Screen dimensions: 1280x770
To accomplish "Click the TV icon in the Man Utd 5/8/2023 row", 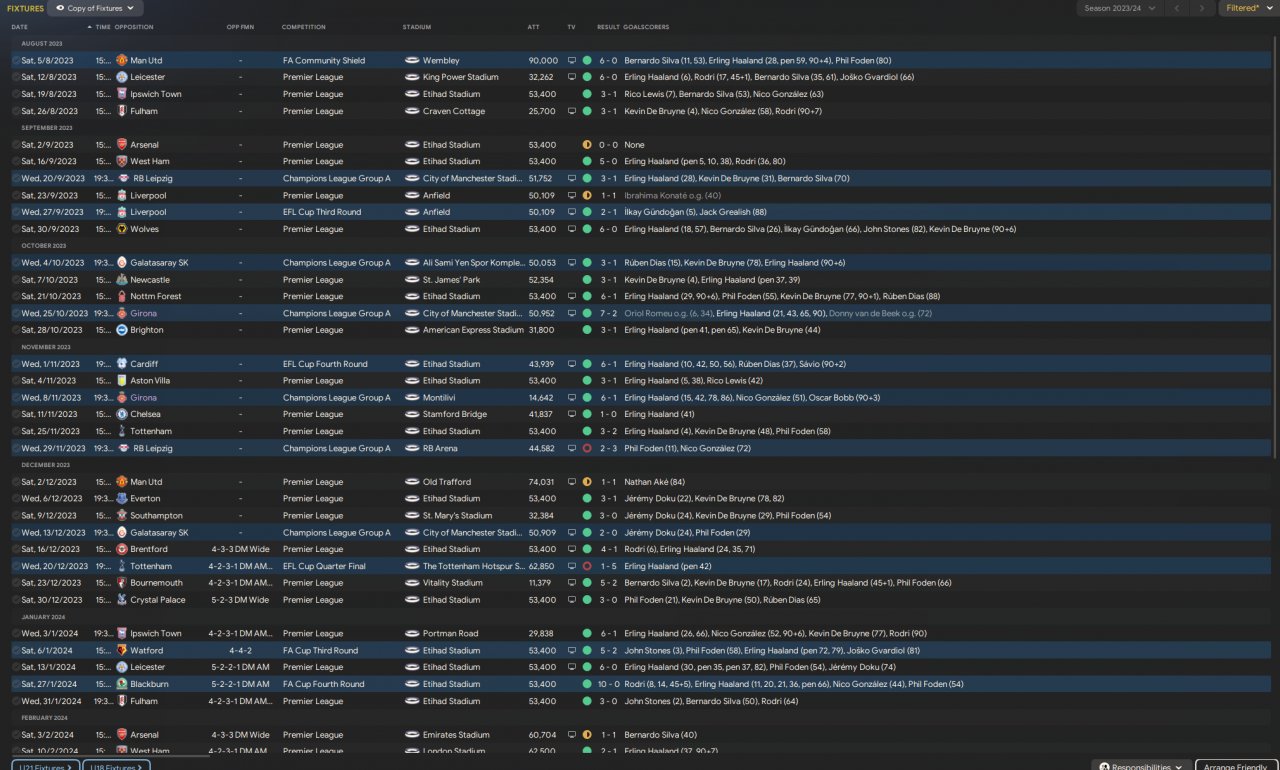I will 572,60.
